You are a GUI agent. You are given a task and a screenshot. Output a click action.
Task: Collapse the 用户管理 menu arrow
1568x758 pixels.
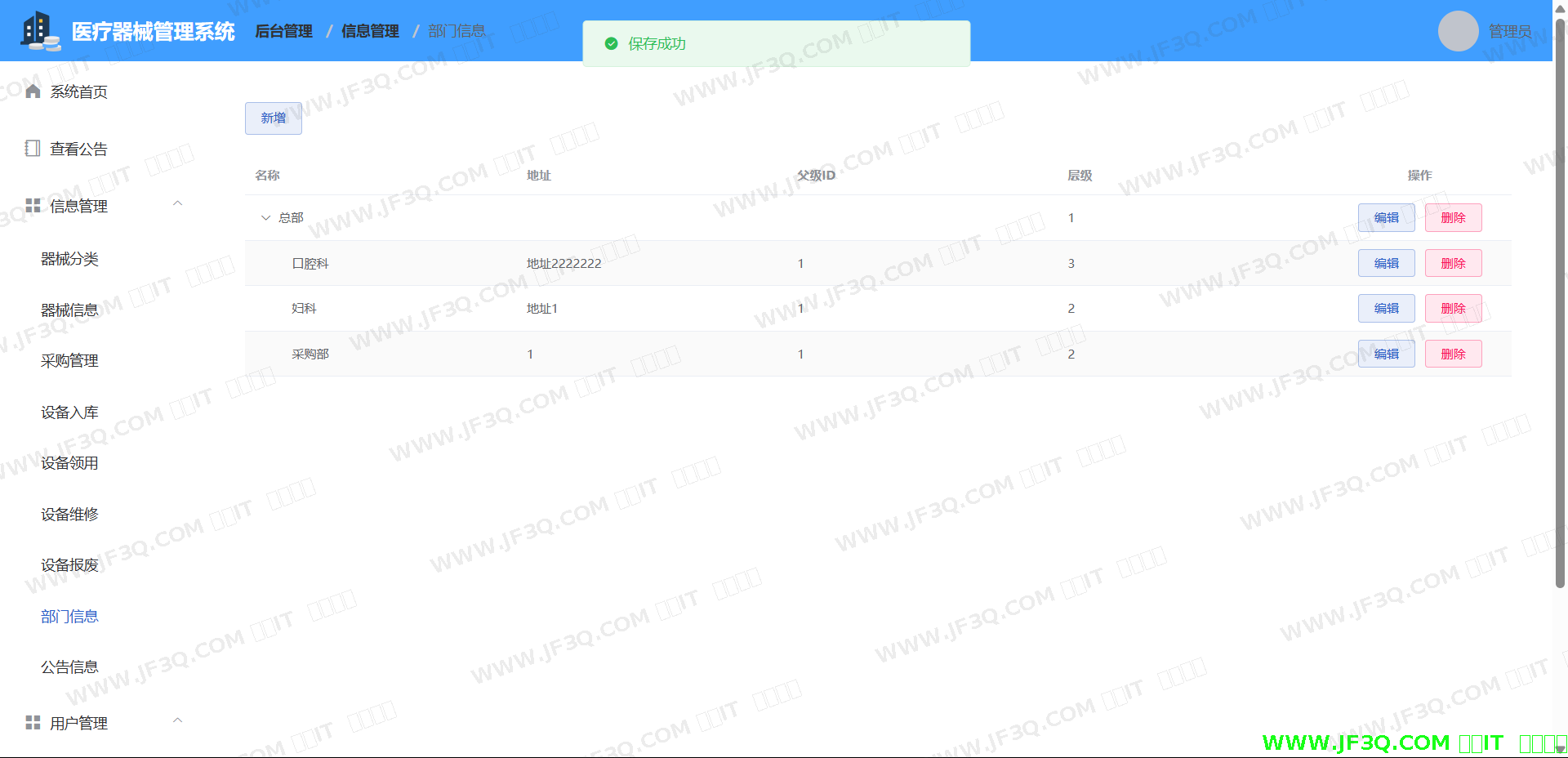177,720
